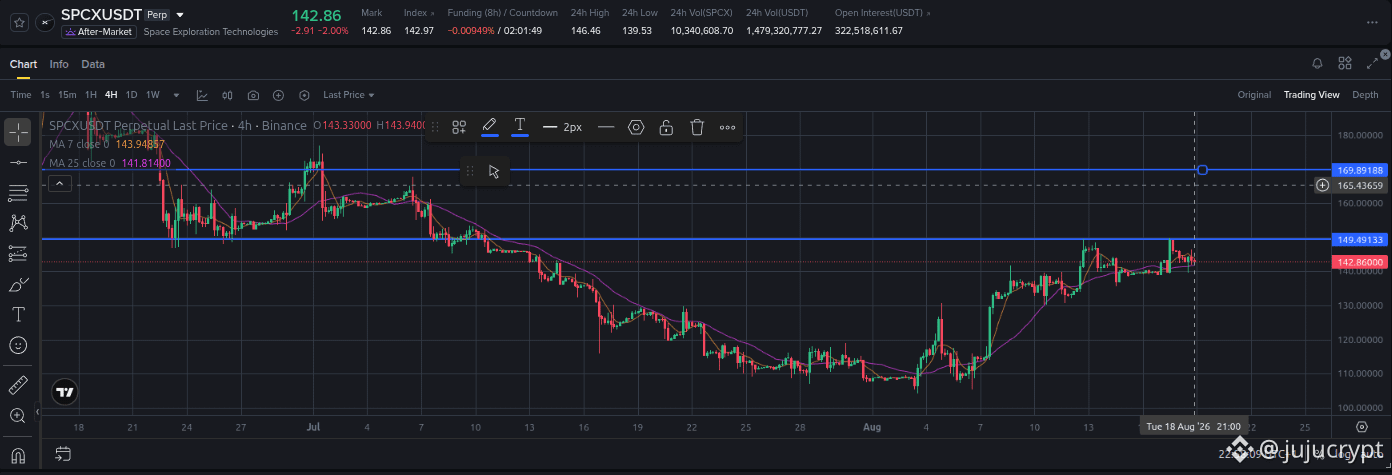
Task: Choose the pattern drawing tool
Action: point(18,223)
